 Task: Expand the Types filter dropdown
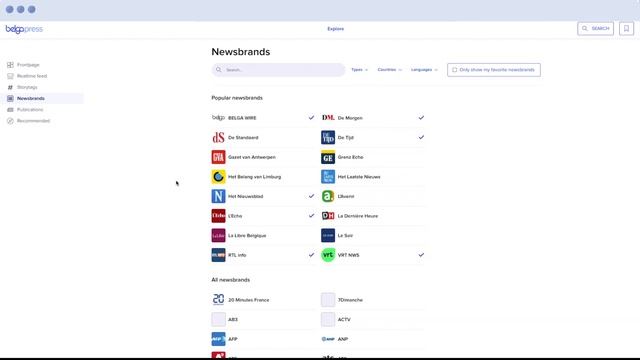[360, 70]
